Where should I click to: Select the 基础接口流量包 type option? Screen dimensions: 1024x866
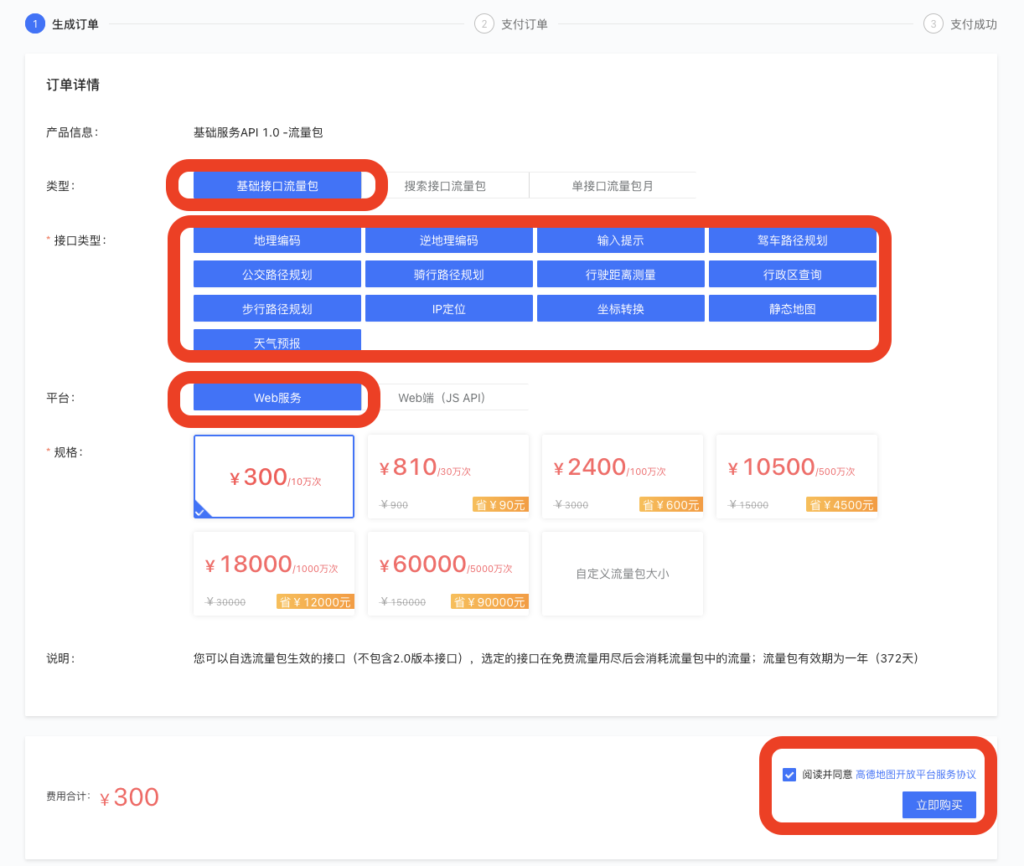tap(277, 186)
